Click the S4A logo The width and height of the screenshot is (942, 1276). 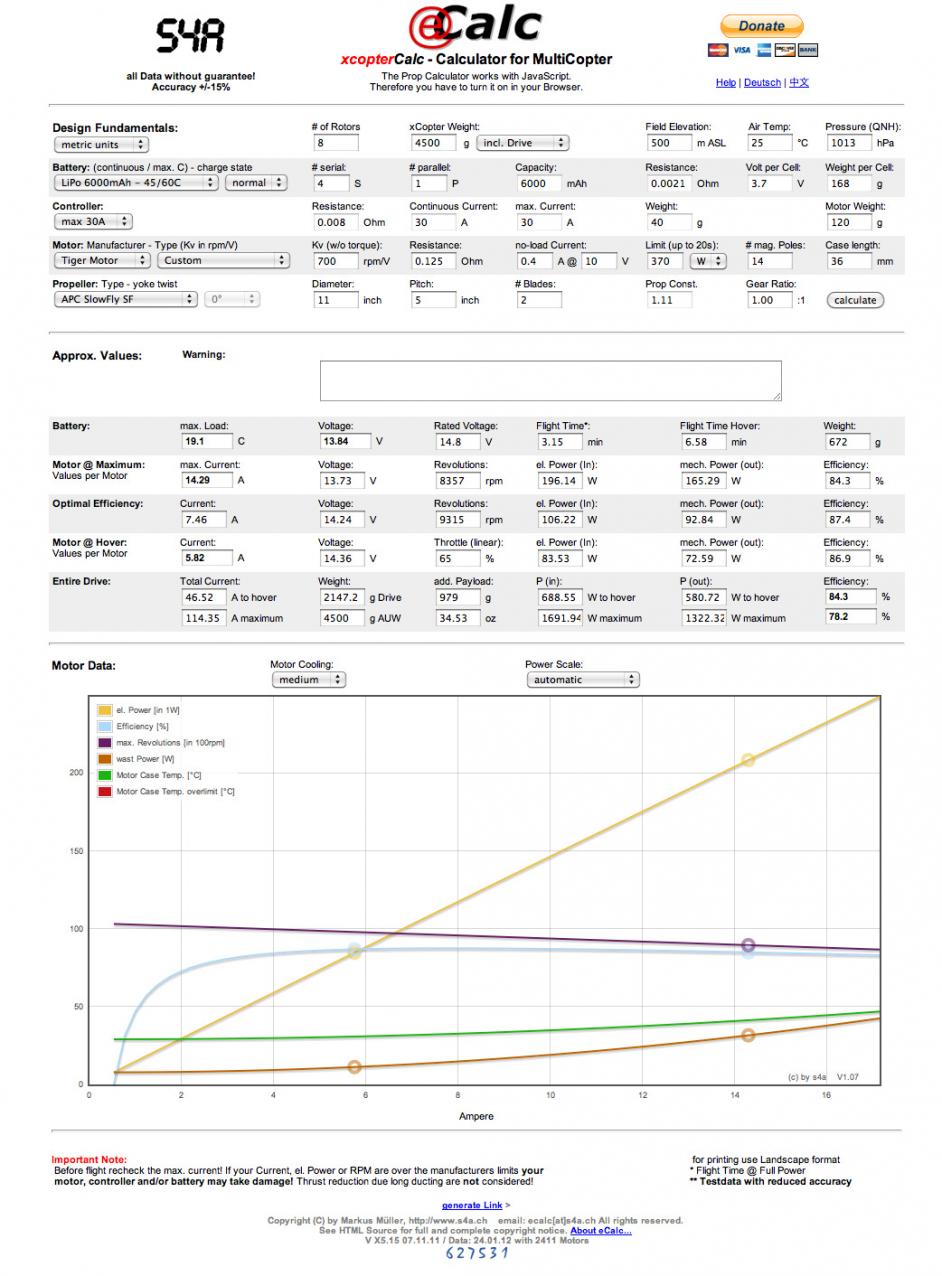(190, 37)
